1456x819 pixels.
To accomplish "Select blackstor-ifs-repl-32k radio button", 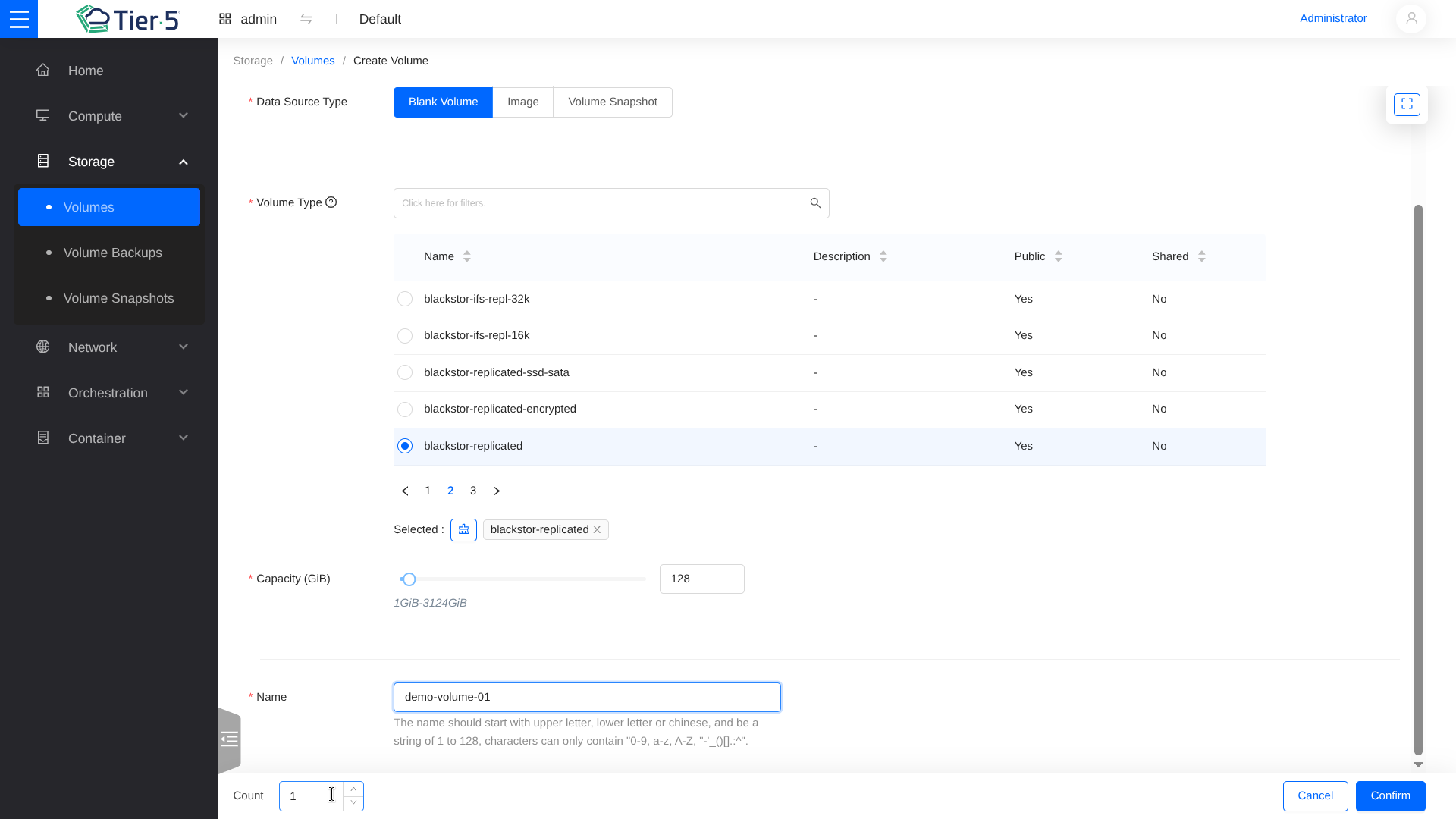I will [x=405, y=299].
